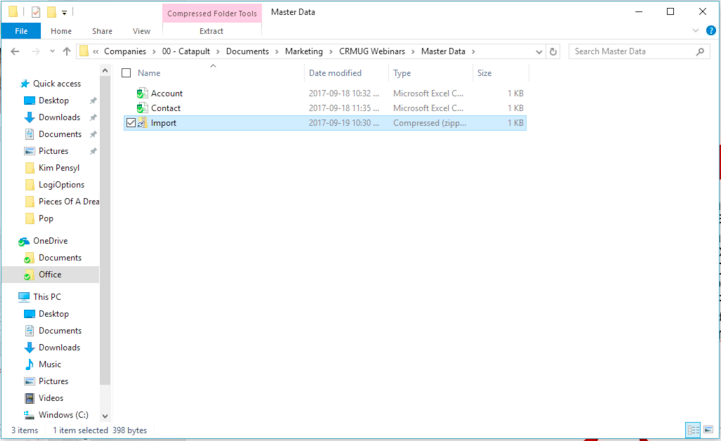Click Properties icon in quick access toolbar
Screen dimensions: 721x441
36,12
